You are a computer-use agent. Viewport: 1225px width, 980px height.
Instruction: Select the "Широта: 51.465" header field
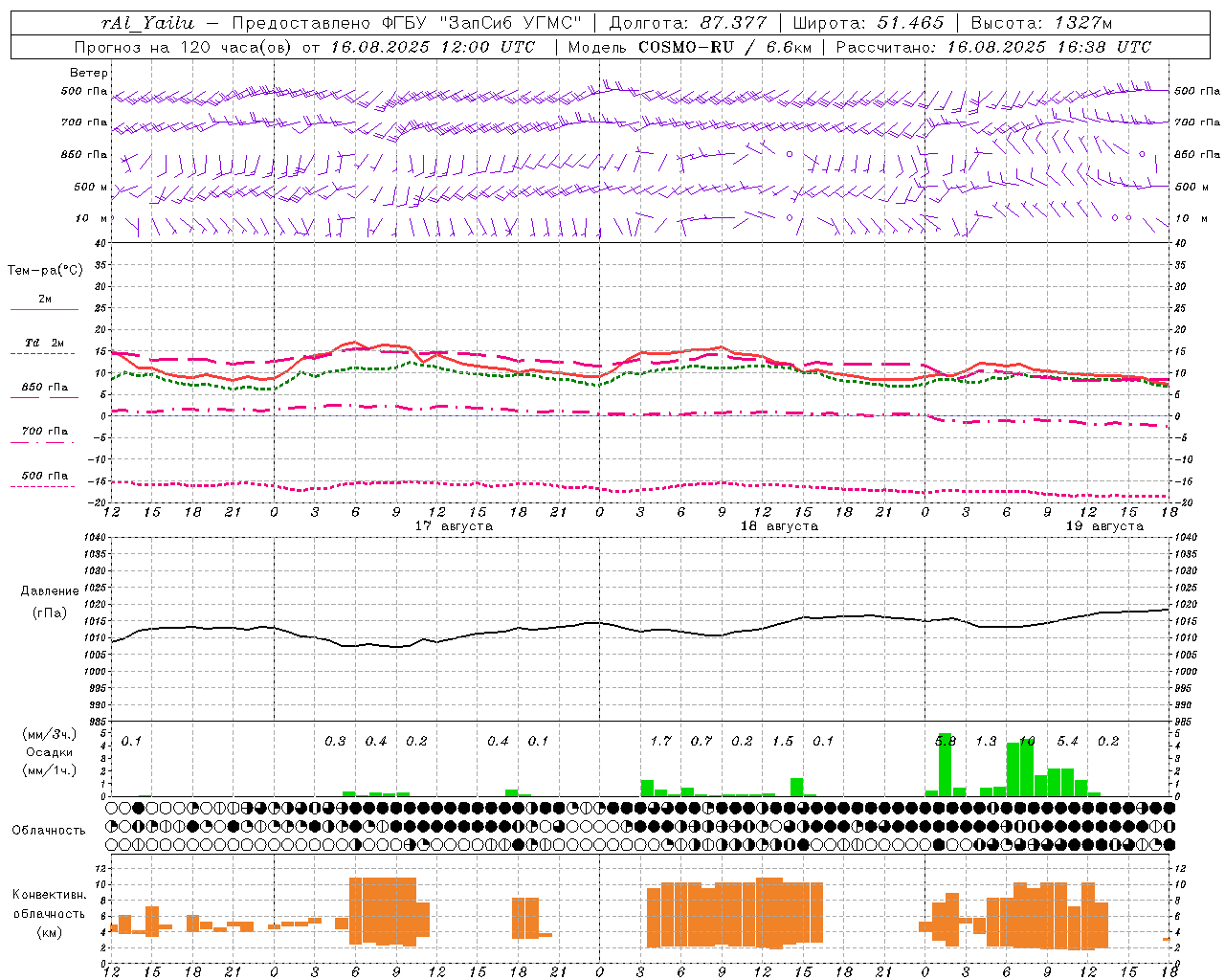(869, 23)
